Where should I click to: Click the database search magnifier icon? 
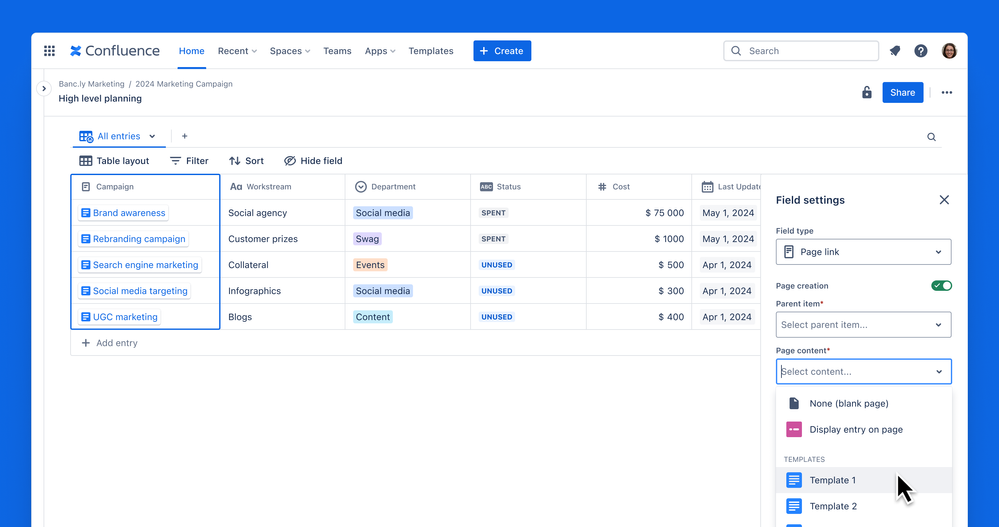pos(931,137)
